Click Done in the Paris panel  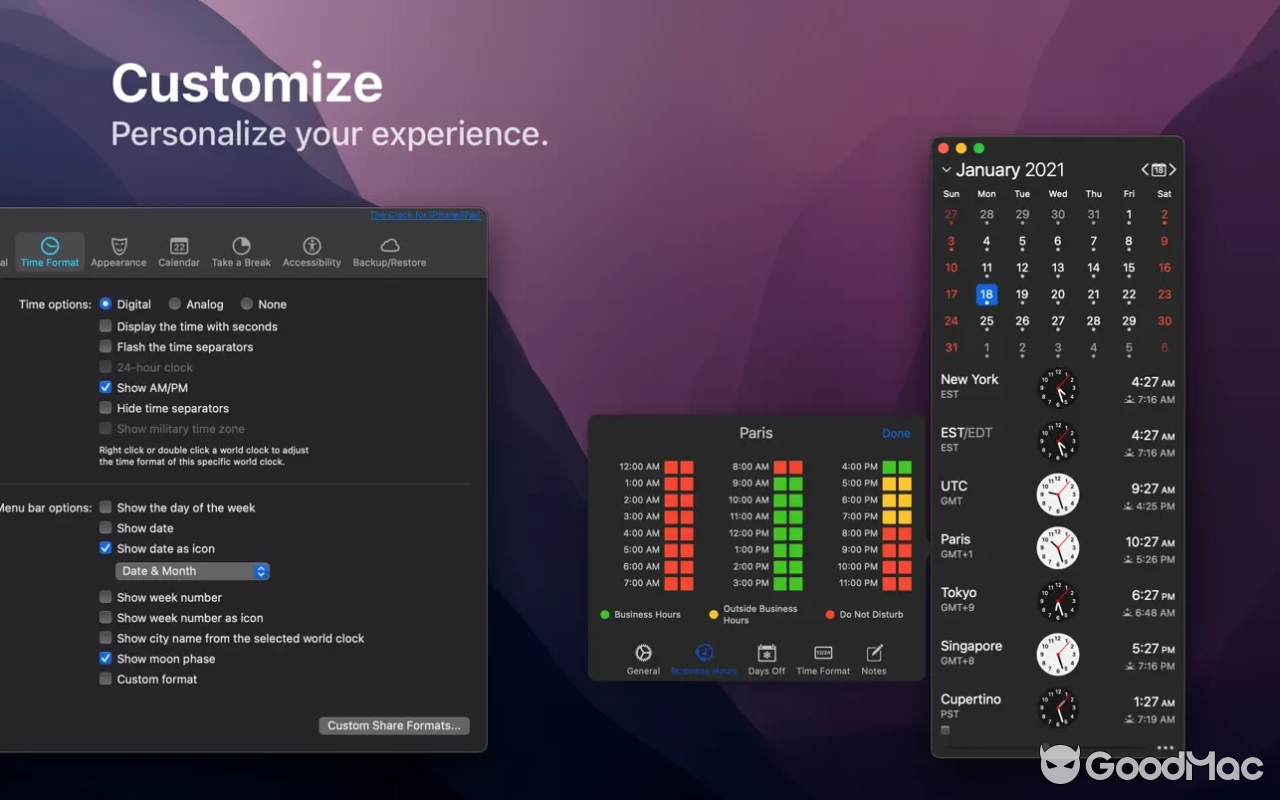click(896, 433)
